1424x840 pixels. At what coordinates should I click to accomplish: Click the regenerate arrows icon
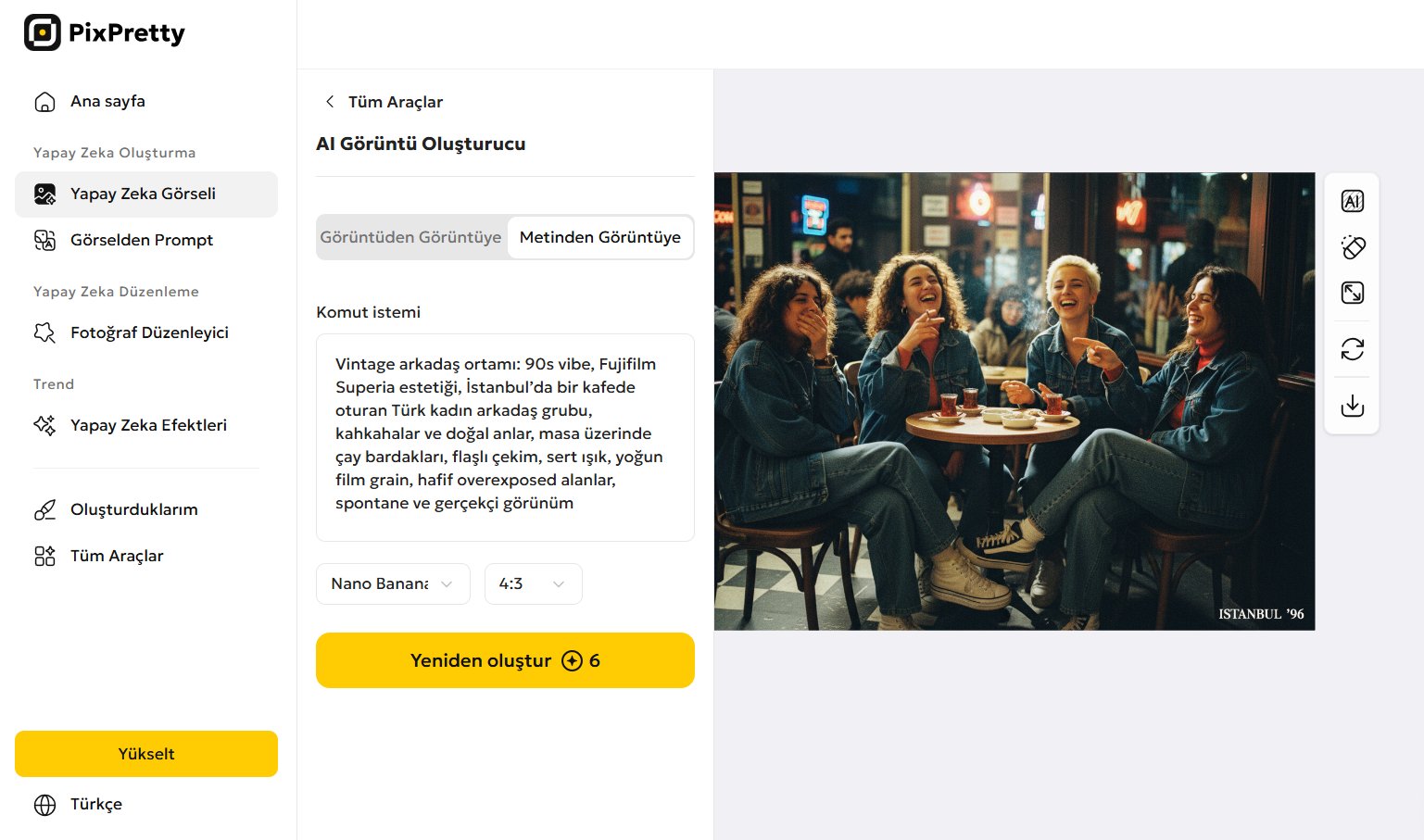(x=1352, y=349)
